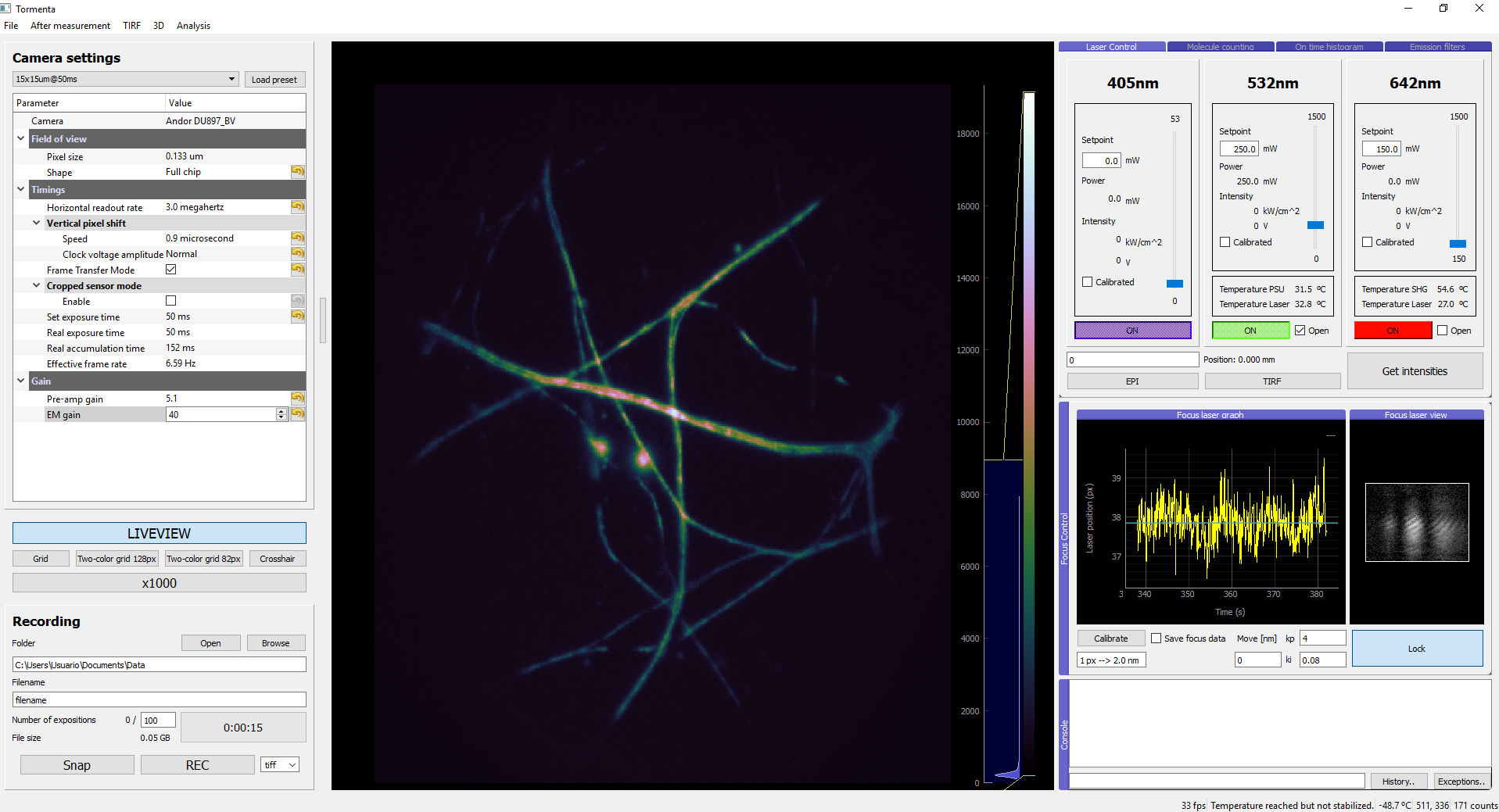The width and height of the screenshot is (1499, 812).
Task: Toggle the purple 405nm ON button
Action: (1132, 331)
